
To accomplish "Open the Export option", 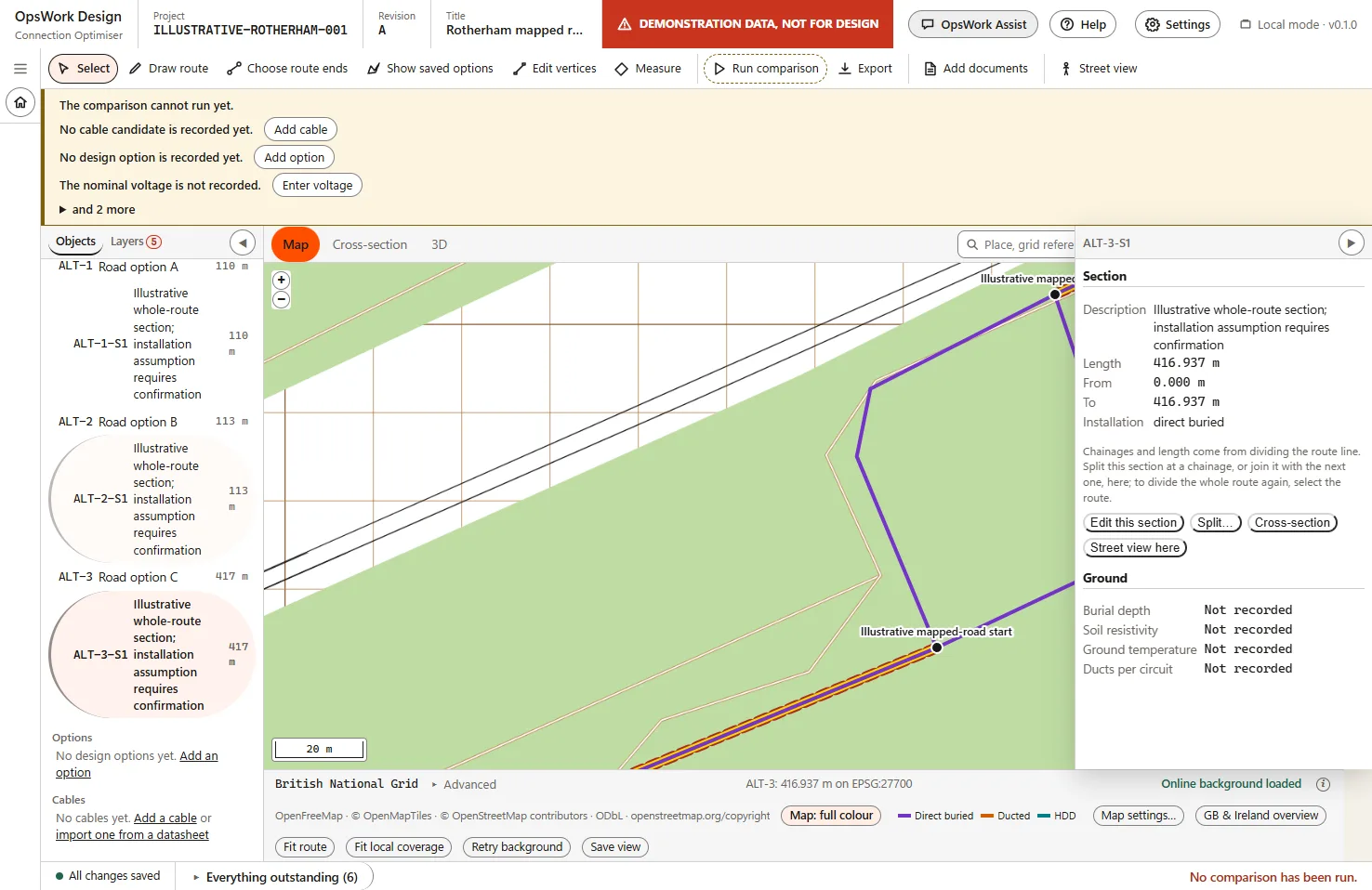I will pyautogui.click(x=865, y=69).
